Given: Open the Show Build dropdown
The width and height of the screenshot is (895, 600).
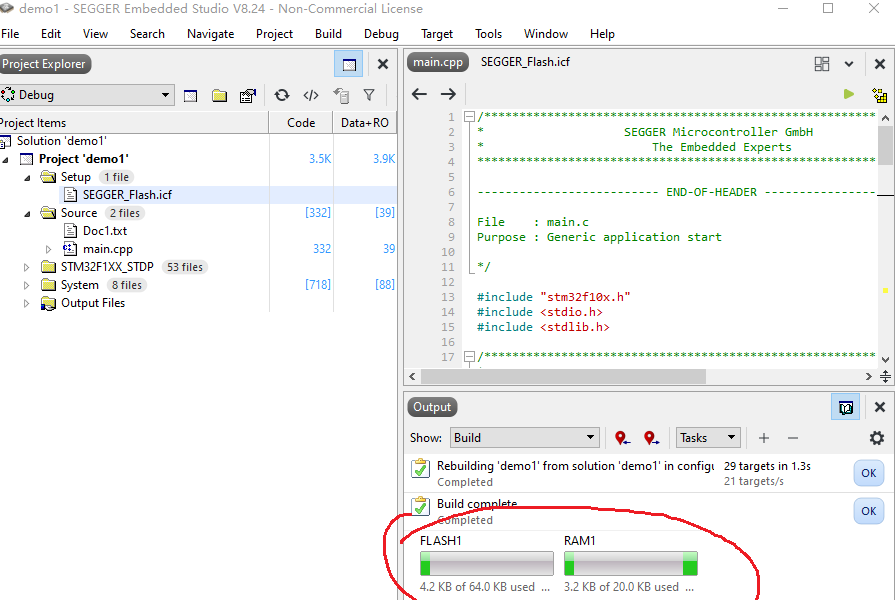Looking at the screenshot, I should [525, 438].
